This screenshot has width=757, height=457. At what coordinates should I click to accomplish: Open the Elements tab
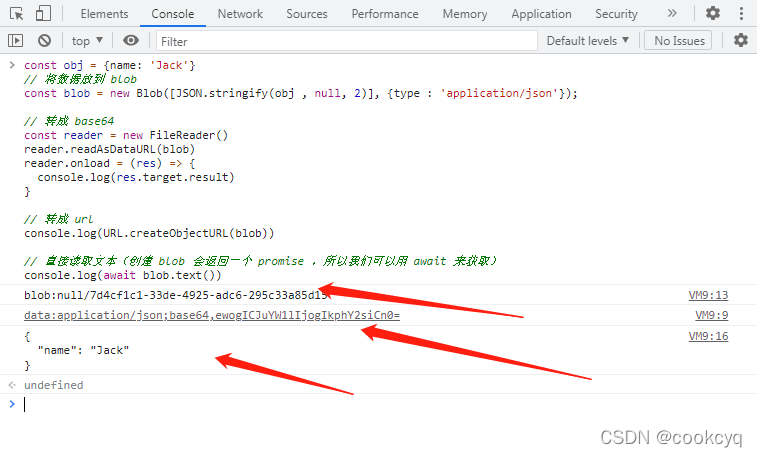104,14
